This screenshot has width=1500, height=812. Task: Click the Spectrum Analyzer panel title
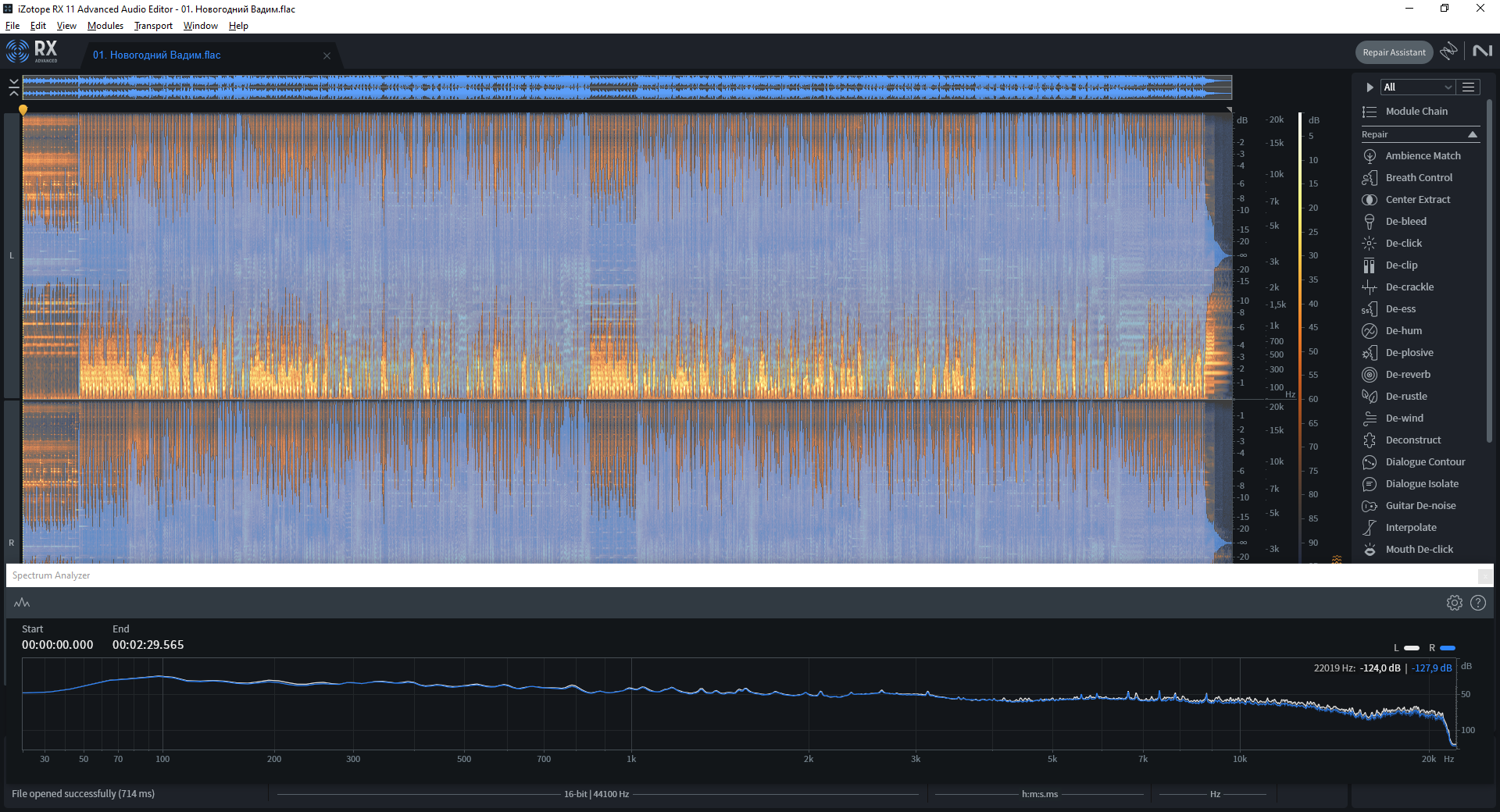tap(52, 575)
